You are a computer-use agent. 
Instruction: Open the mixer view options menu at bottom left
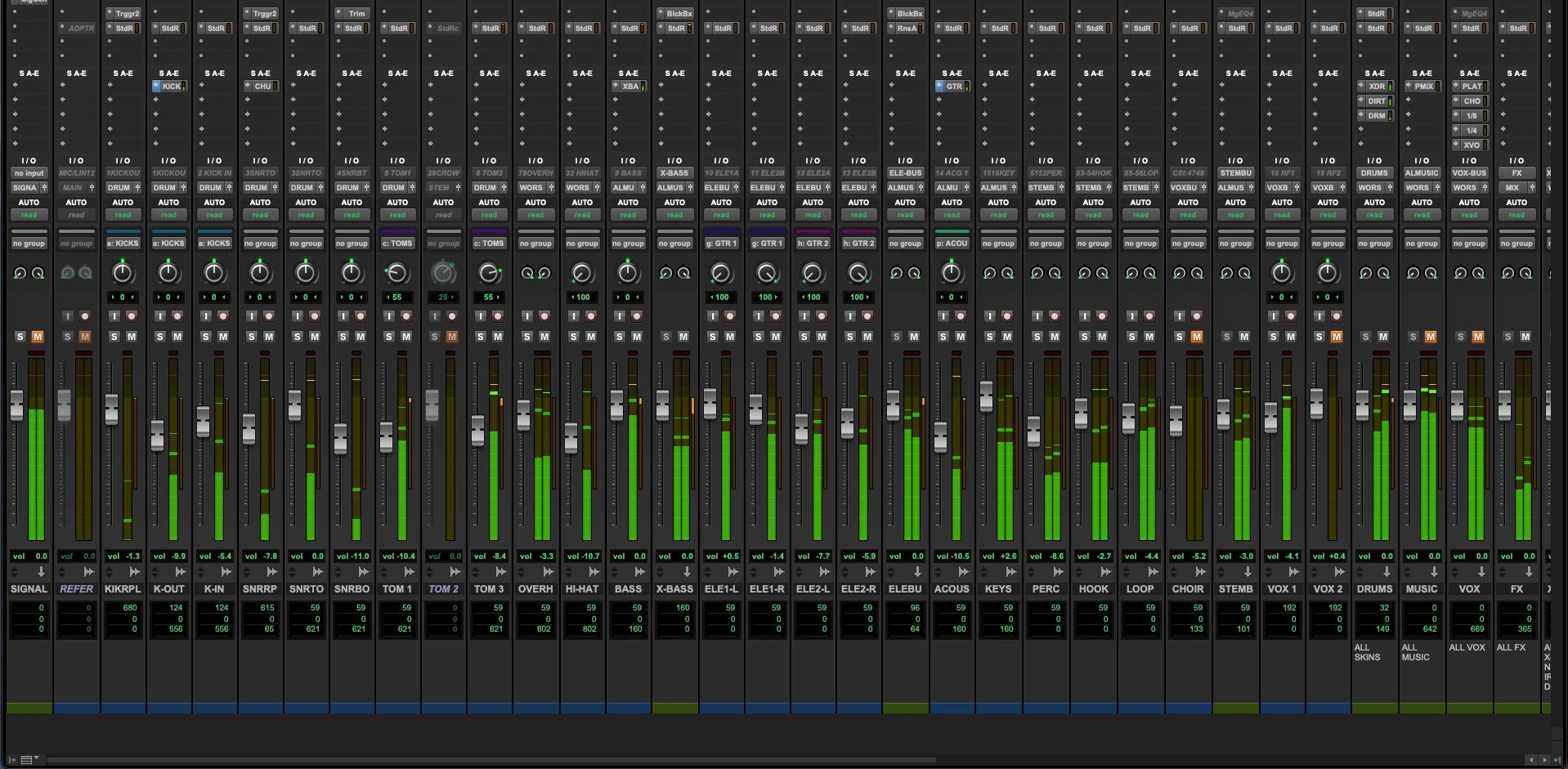pyautogui.click(x=29, y=760)
